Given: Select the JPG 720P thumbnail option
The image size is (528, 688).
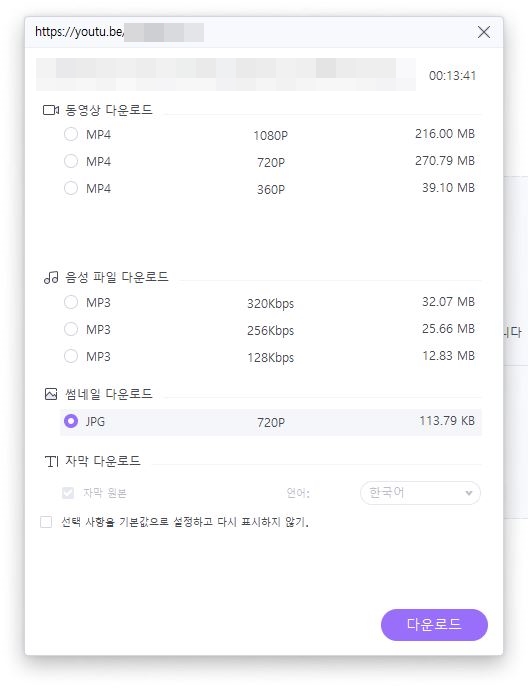Looking at the screenshot, I should (x=71, y=421).
